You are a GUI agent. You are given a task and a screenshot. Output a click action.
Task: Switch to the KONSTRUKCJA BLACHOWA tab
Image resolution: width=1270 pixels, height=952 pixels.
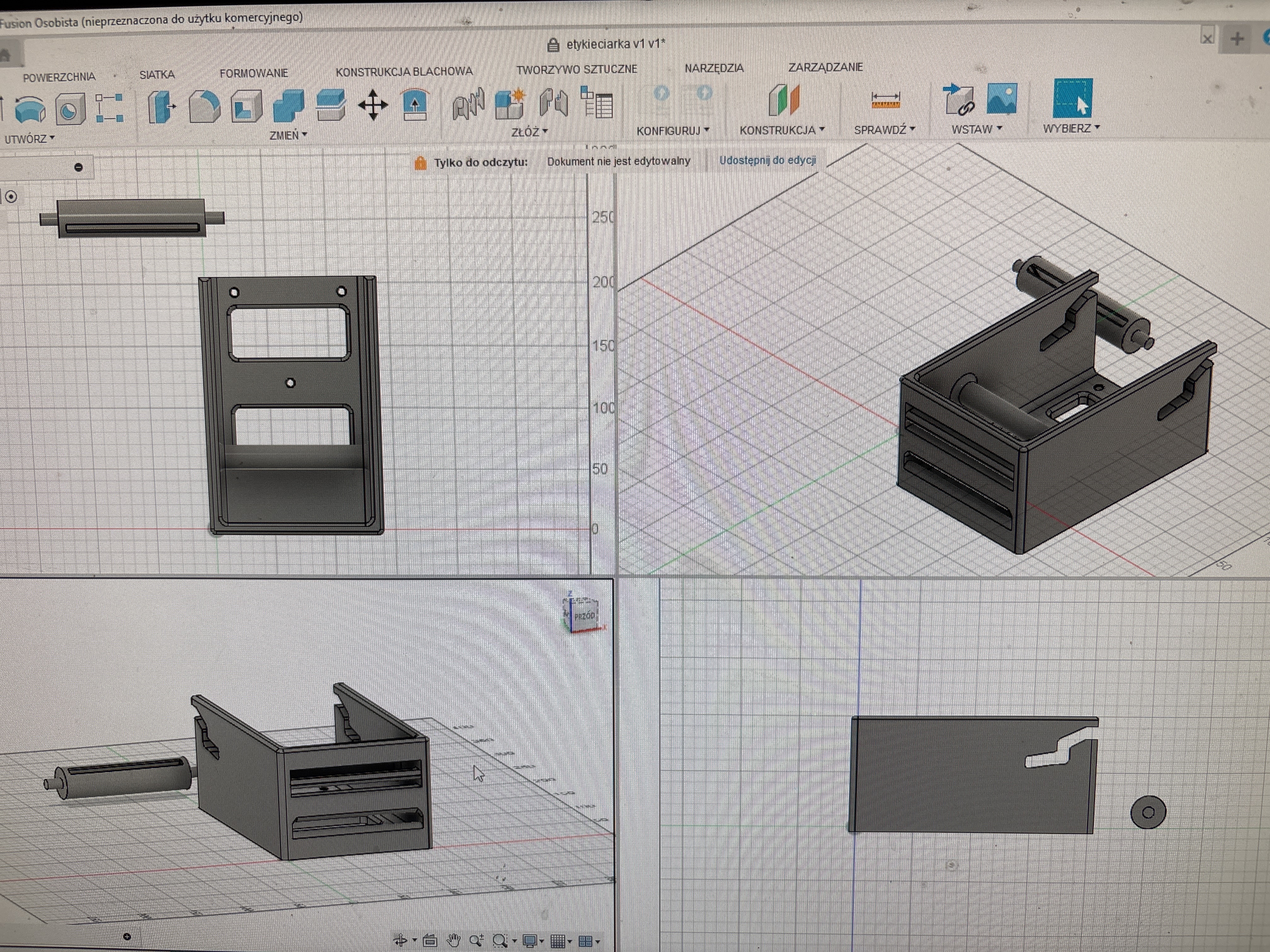tap(404, 72)
